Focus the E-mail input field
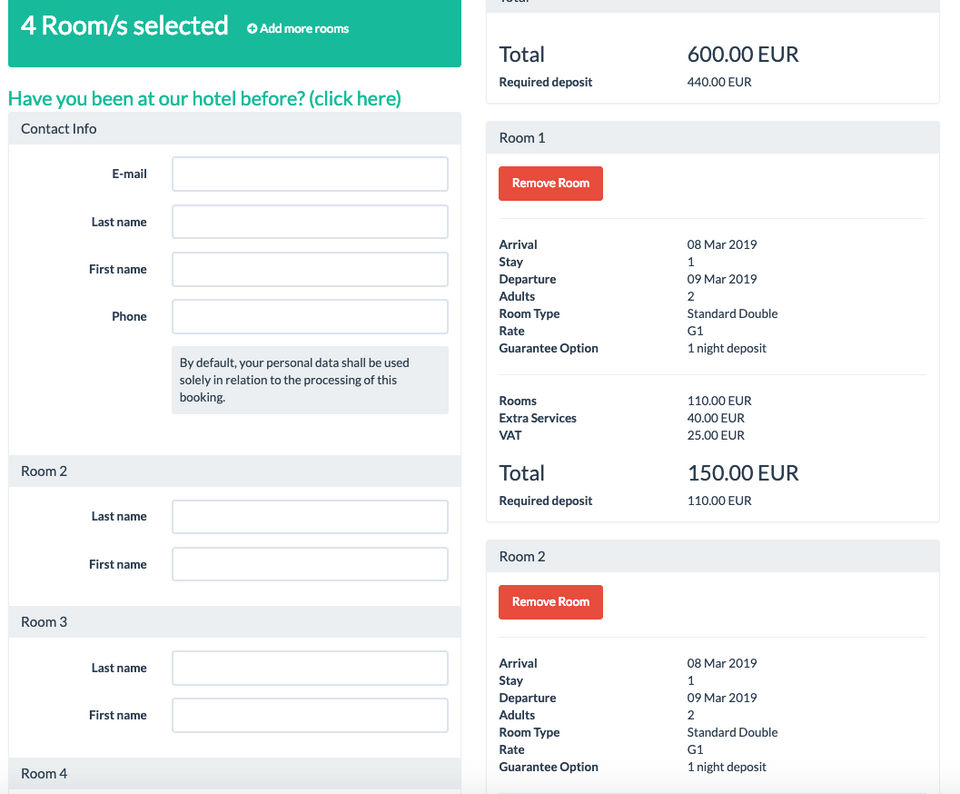The width and height of the screenshot is (960, 794). pyautogui.click(x=310, y=174)
